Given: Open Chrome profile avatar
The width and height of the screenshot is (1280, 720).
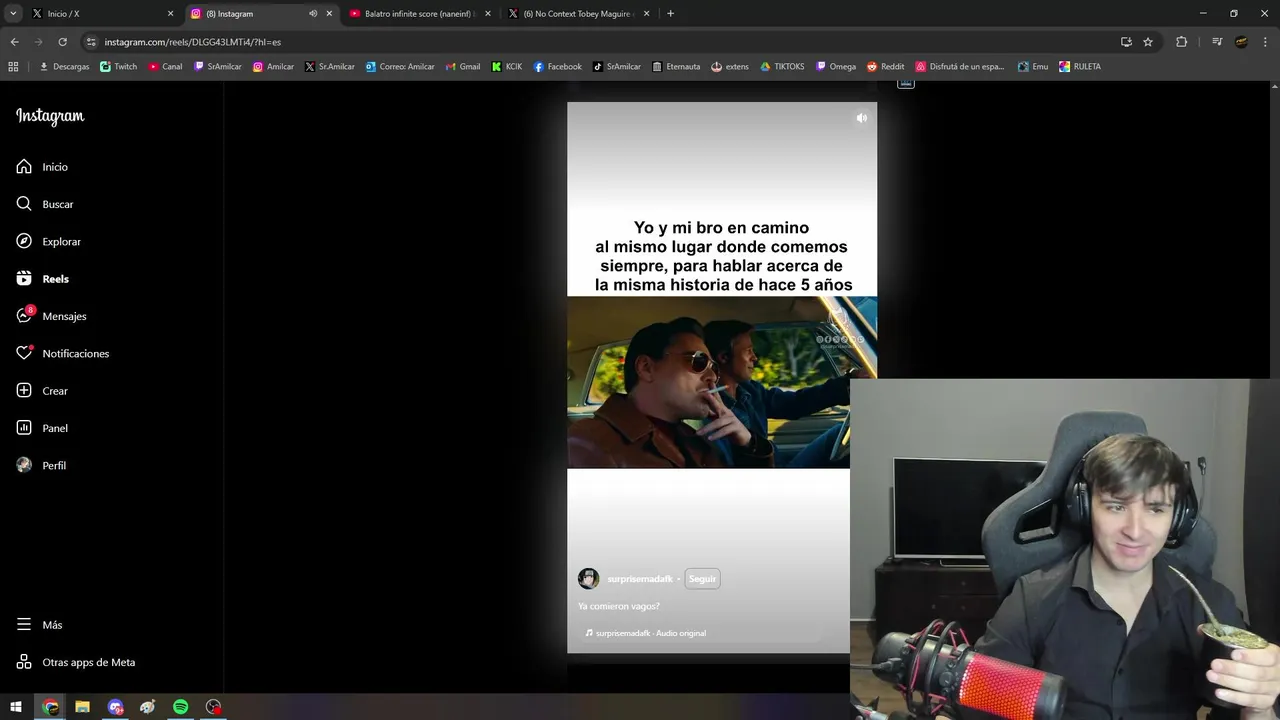Looking at the screenshot, I should (x=1241, y=42).
